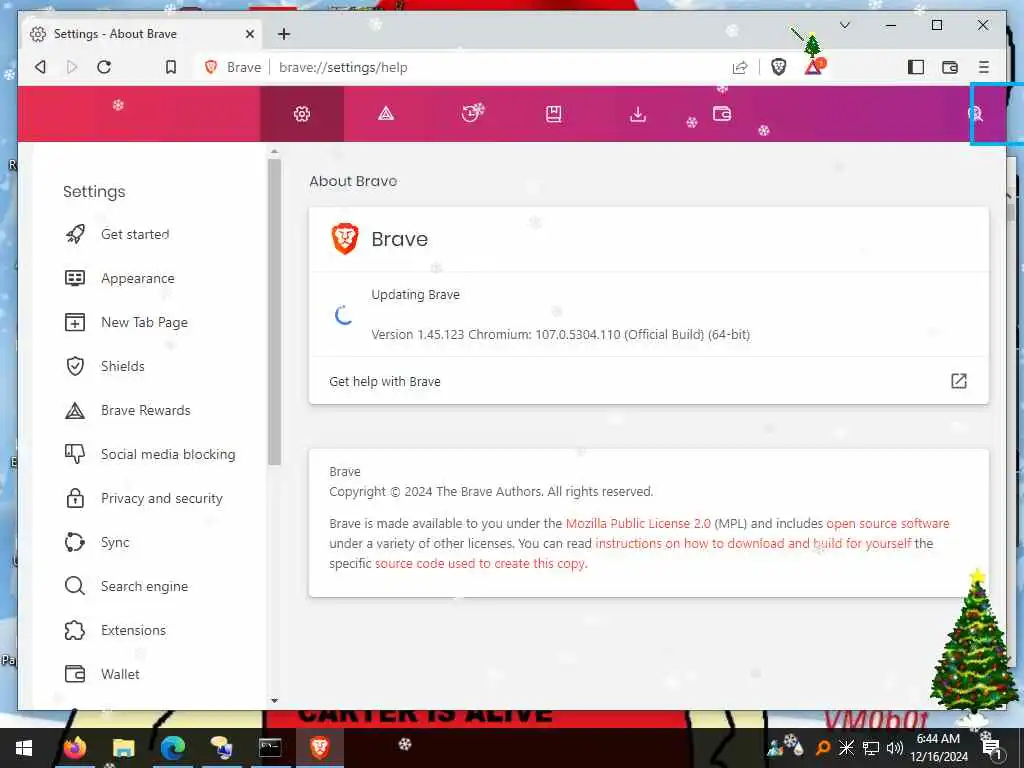Click the forward navigation arrow
The width and height of the screenshot is (1024, 768).
click(x=72, y=67)
